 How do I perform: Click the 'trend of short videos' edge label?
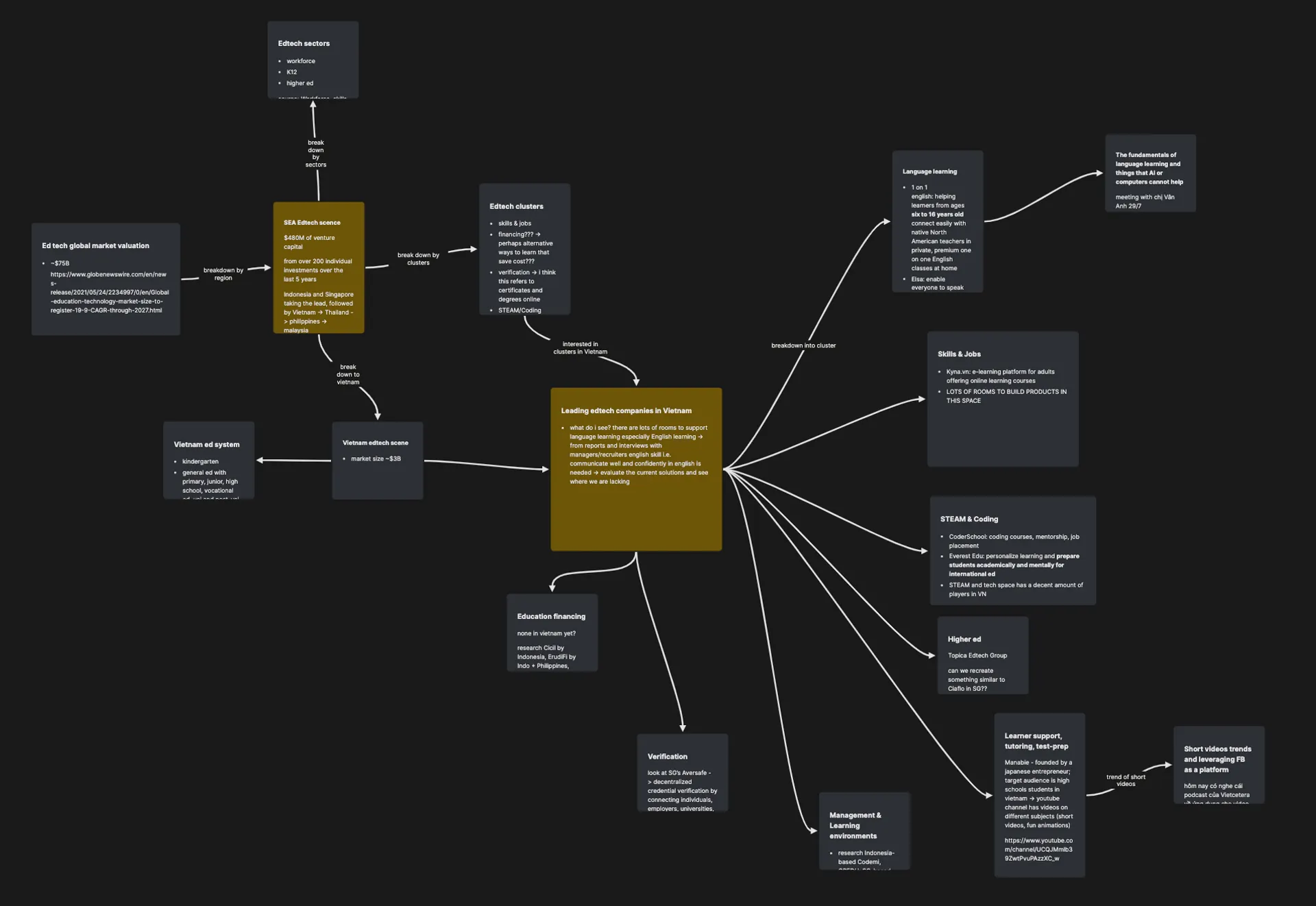1125,780
